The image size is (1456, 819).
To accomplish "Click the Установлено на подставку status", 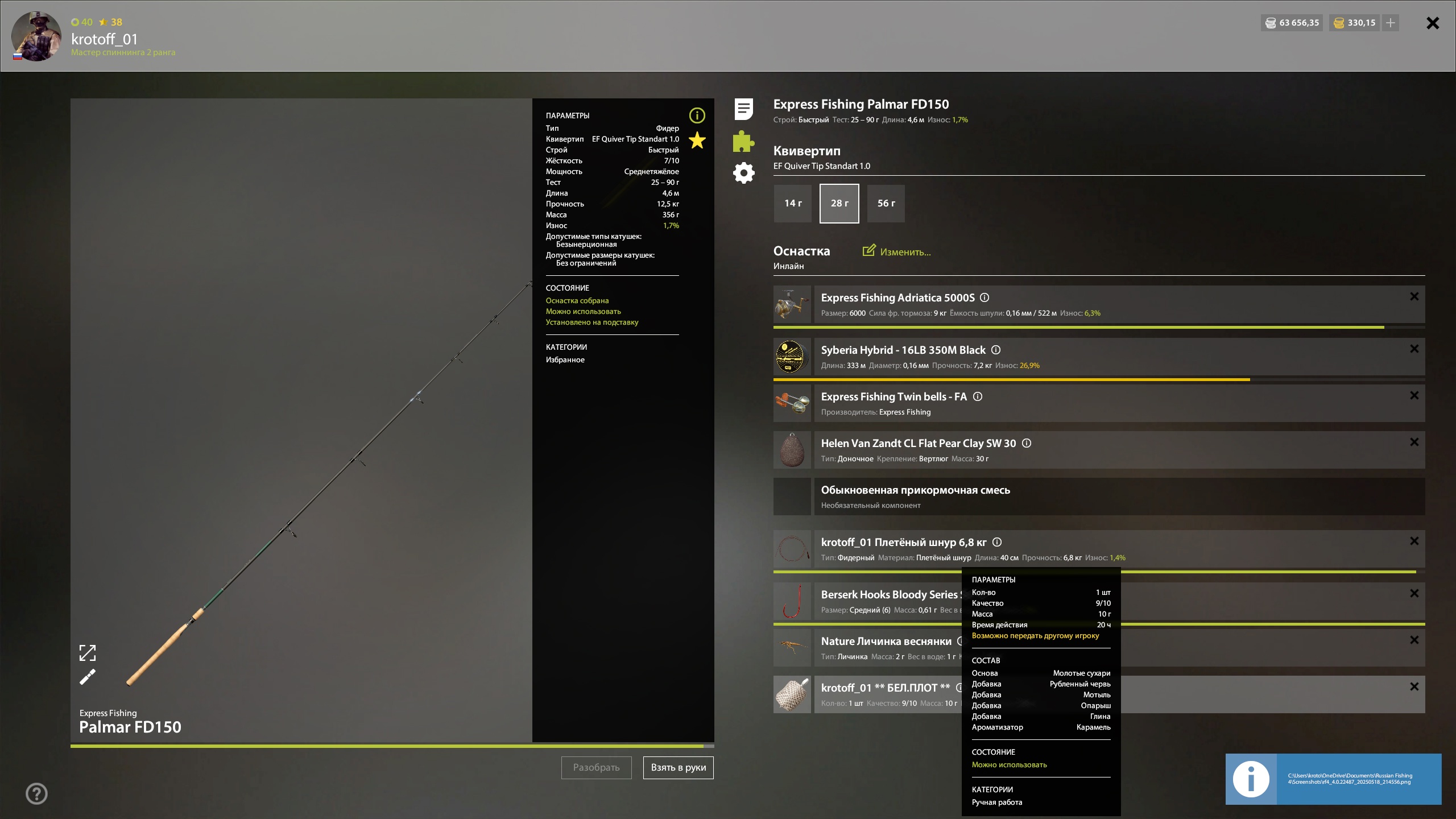I will 592,322.
